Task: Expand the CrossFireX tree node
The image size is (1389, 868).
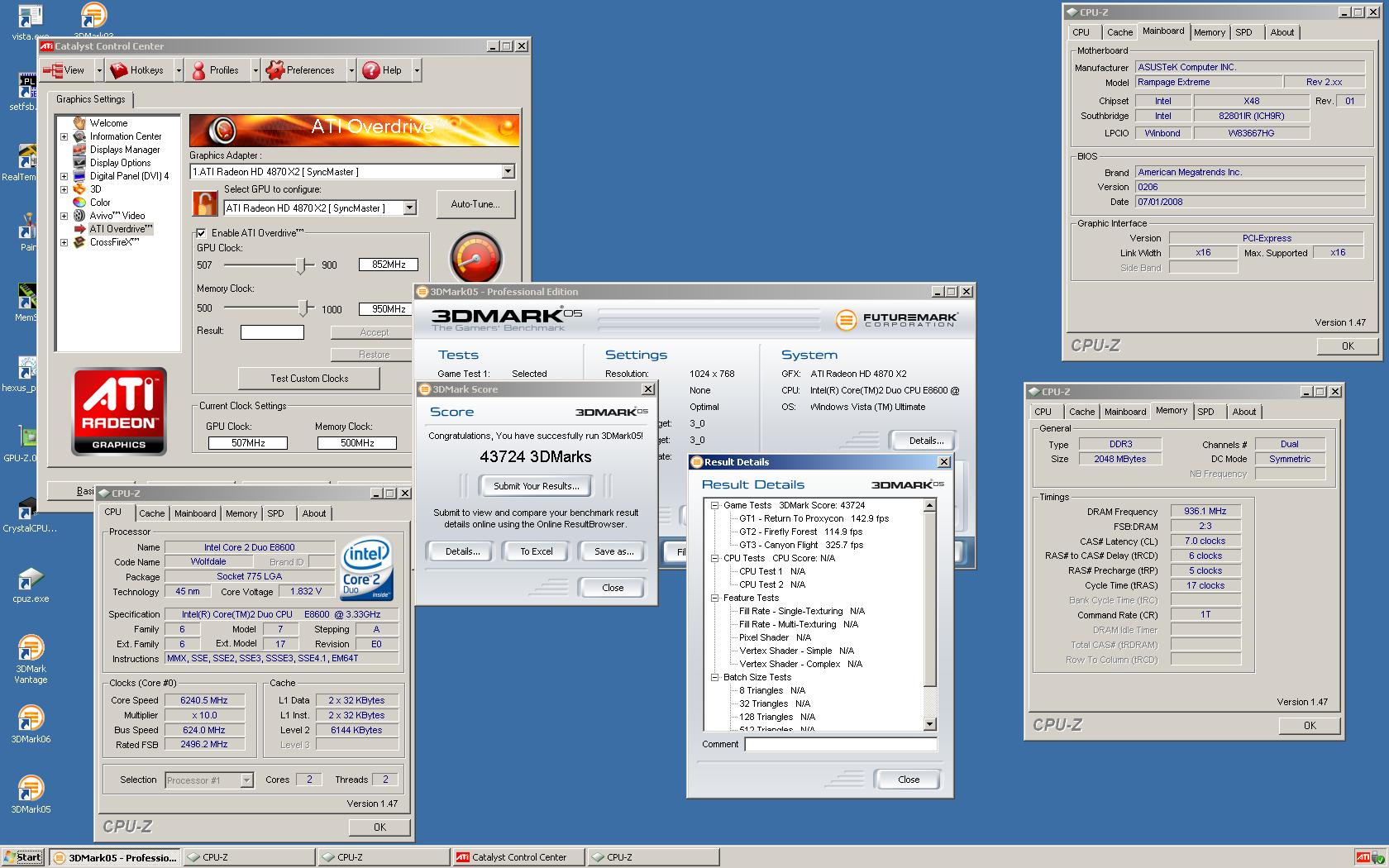Action: (64, 242)
